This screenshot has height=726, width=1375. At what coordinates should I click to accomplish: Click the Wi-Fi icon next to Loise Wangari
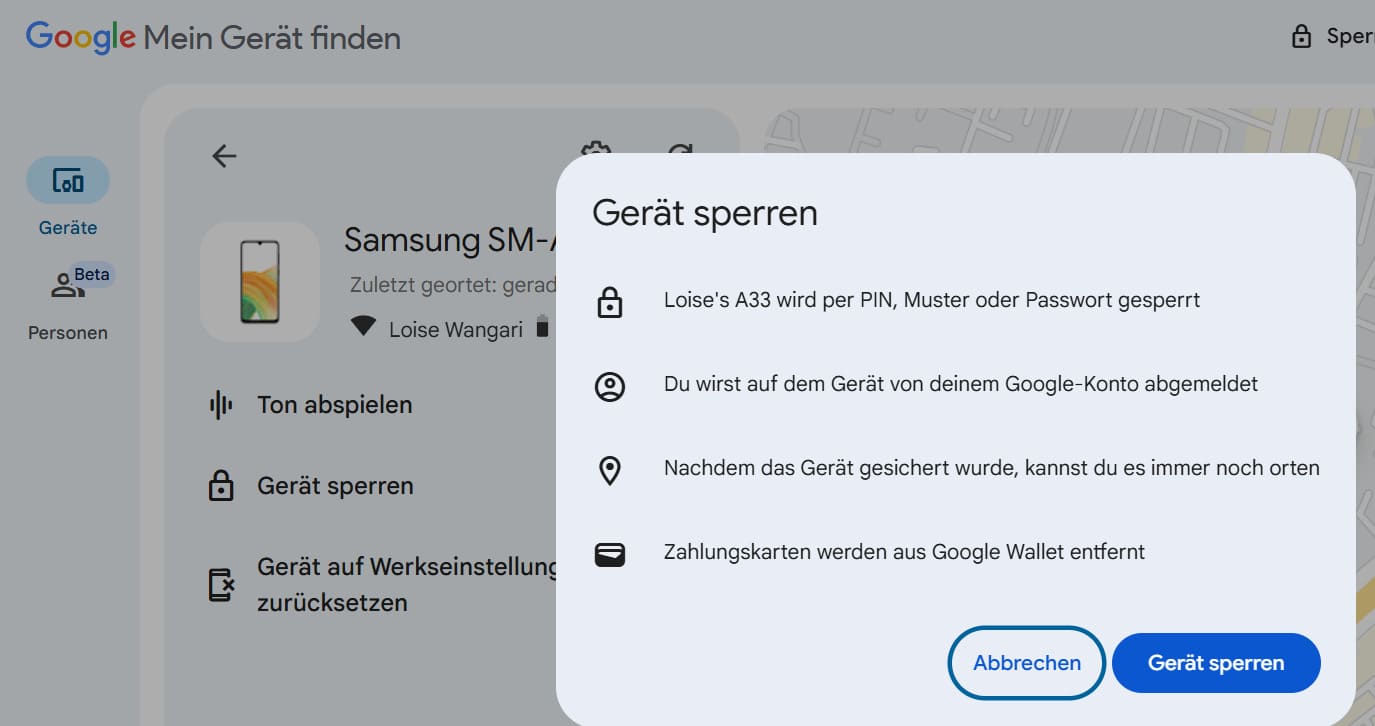(x=363, y=328)
